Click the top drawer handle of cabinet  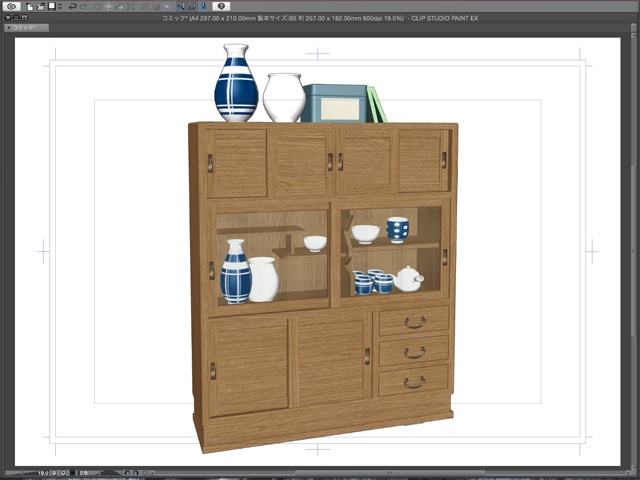click(x=415, y=322)
